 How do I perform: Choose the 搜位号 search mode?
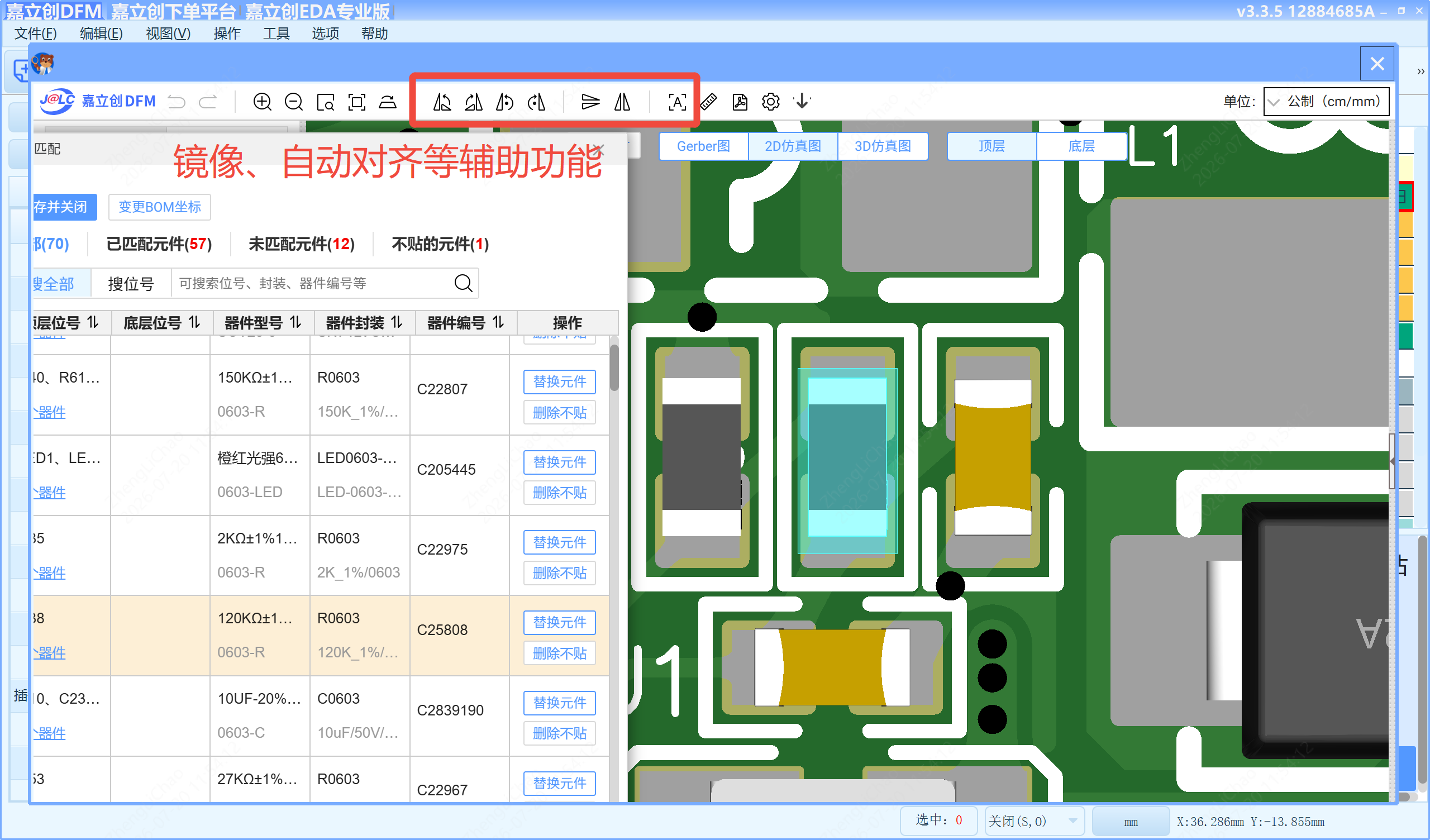131,283
